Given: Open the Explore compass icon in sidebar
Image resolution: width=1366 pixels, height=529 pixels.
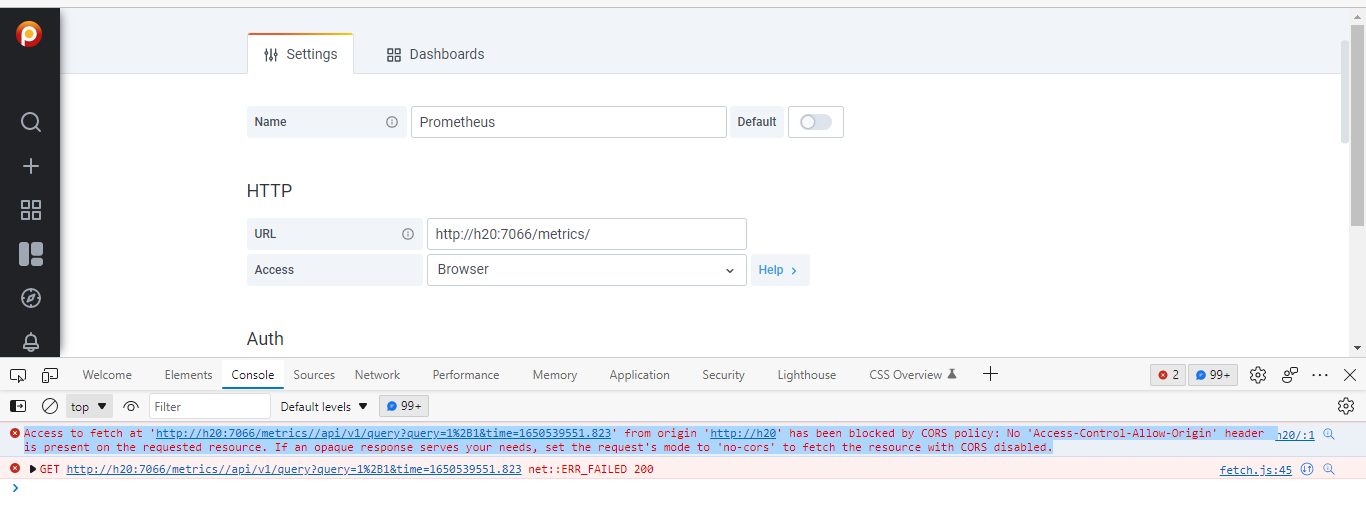Looking at the screenshot, I should pos(30,298).
